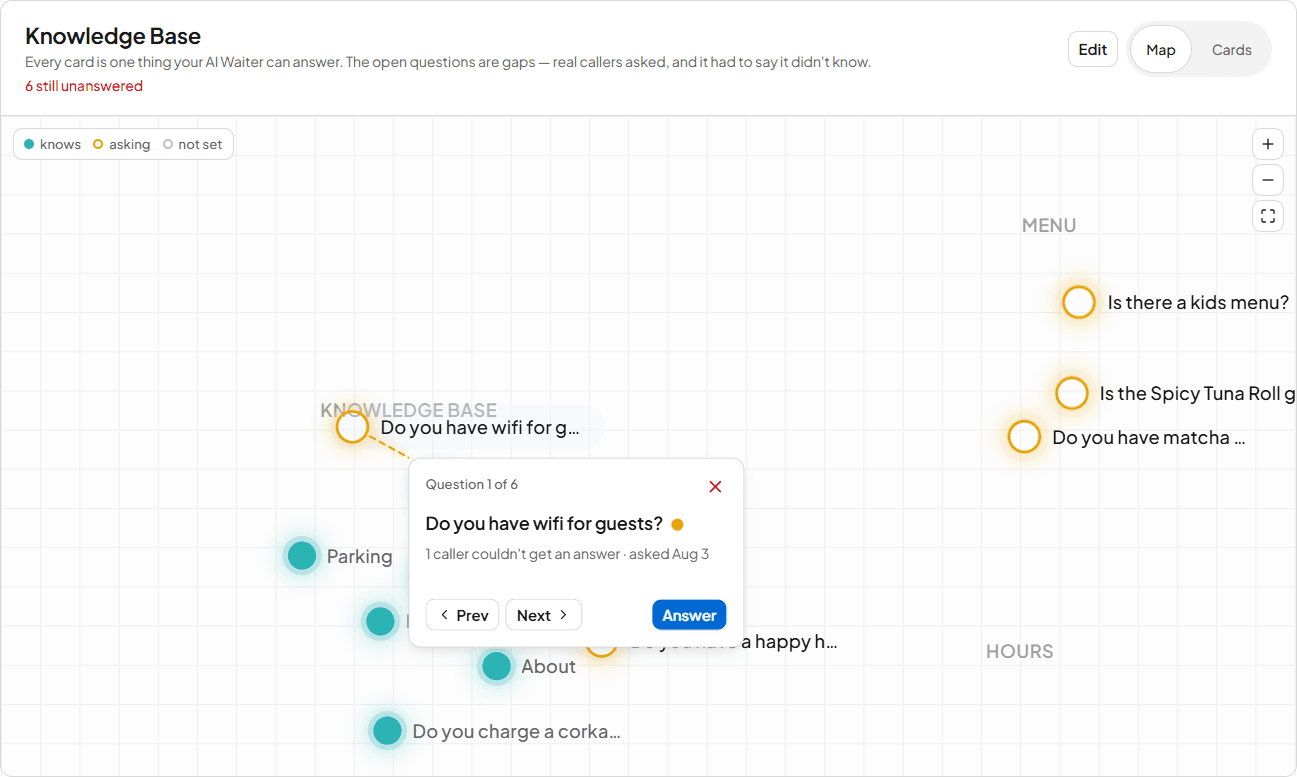Click the wifi question orange node circle
Screen dimensions: 1297x777
tap(352, 427)
